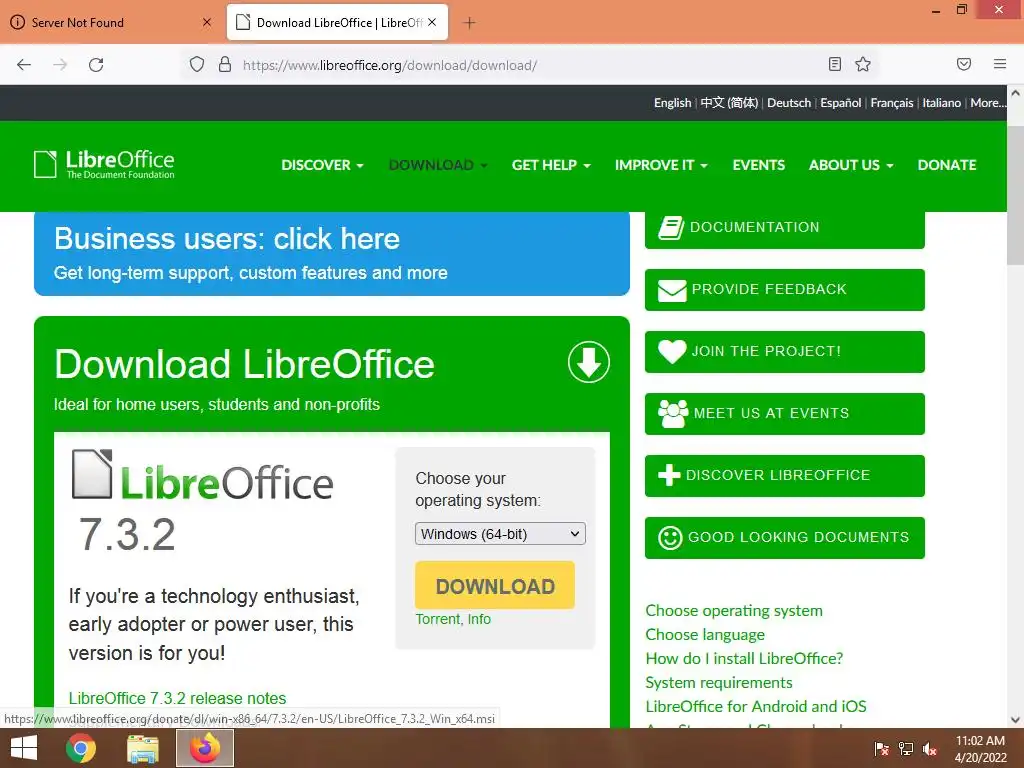The width and height of the screenshot is (1024, 768).
Task: Open the Info link under download
Action: click(x=479, y=619)
